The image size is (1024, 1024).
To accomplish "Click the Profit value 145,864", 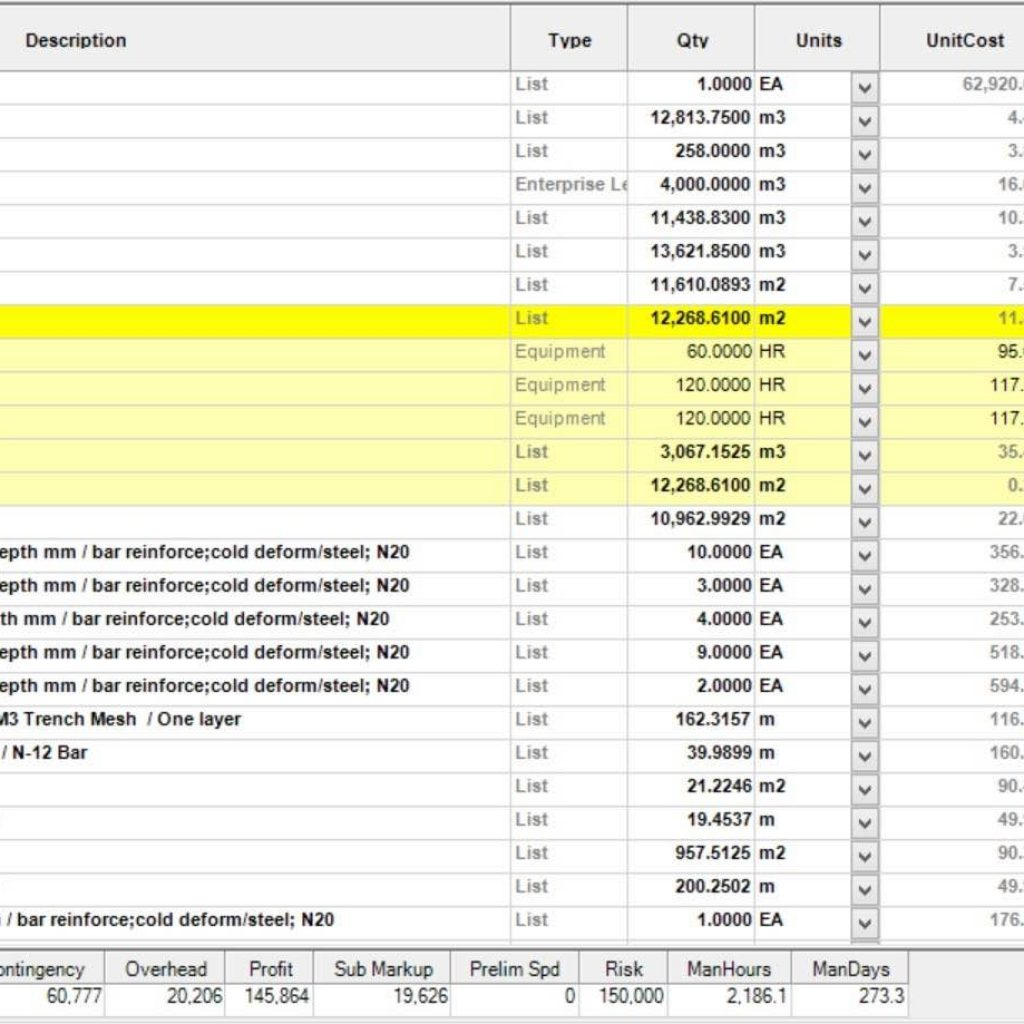I will 269,996.
